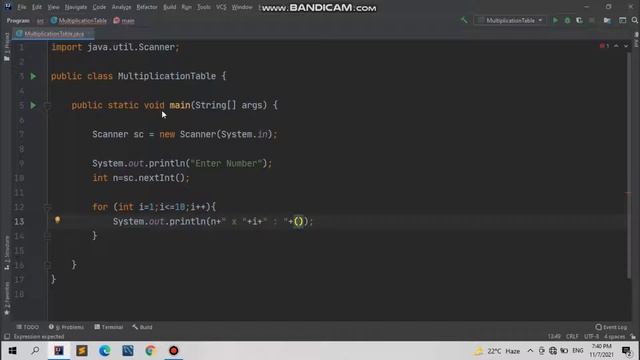The height and width of the screenshot is (360, 640).
Task: Click the red error stripe mark on the scrollbar
Action: click(629, 193)
